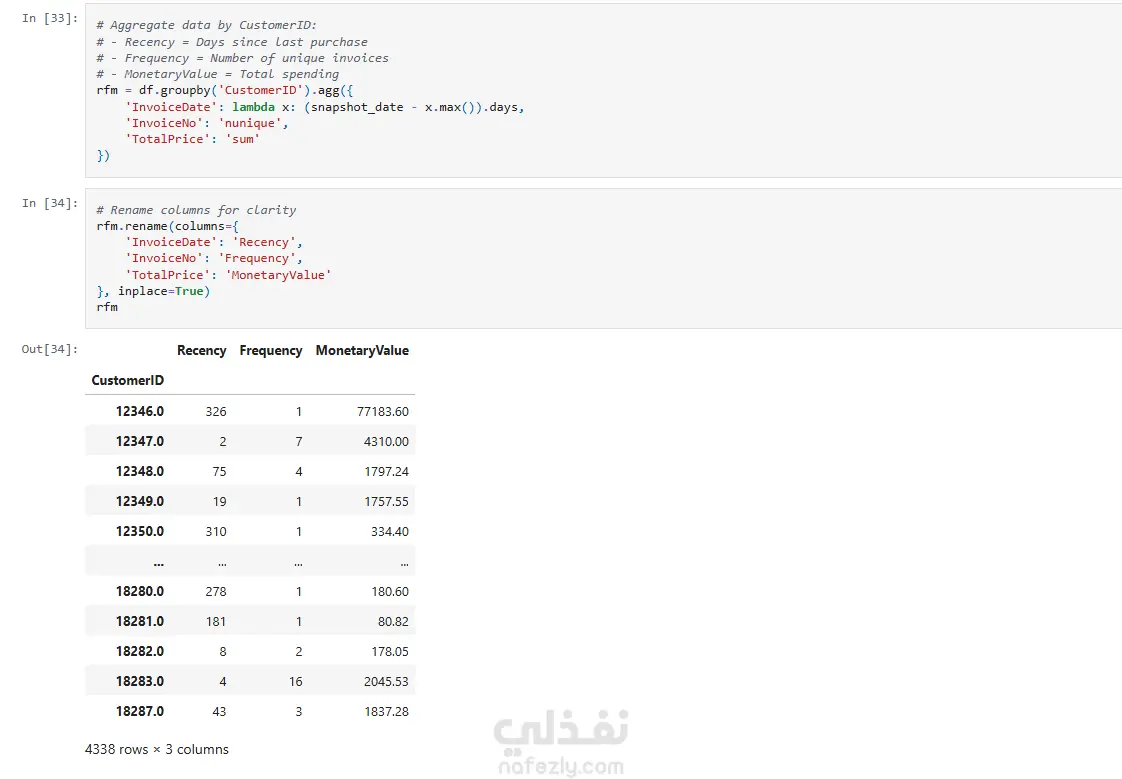Click recency value 278
Viewport: 1122px width, 779px height.
[215, 592]
